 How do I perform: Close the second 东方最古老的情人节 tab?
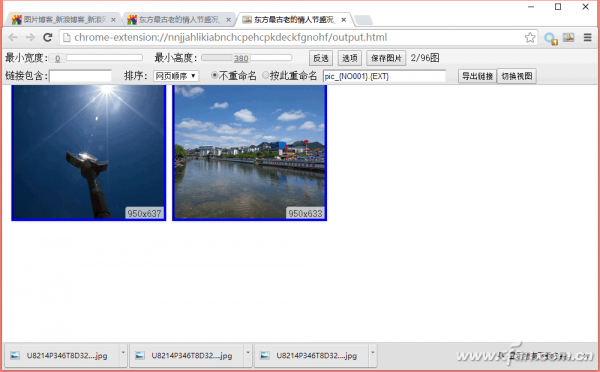coord(228,20)
